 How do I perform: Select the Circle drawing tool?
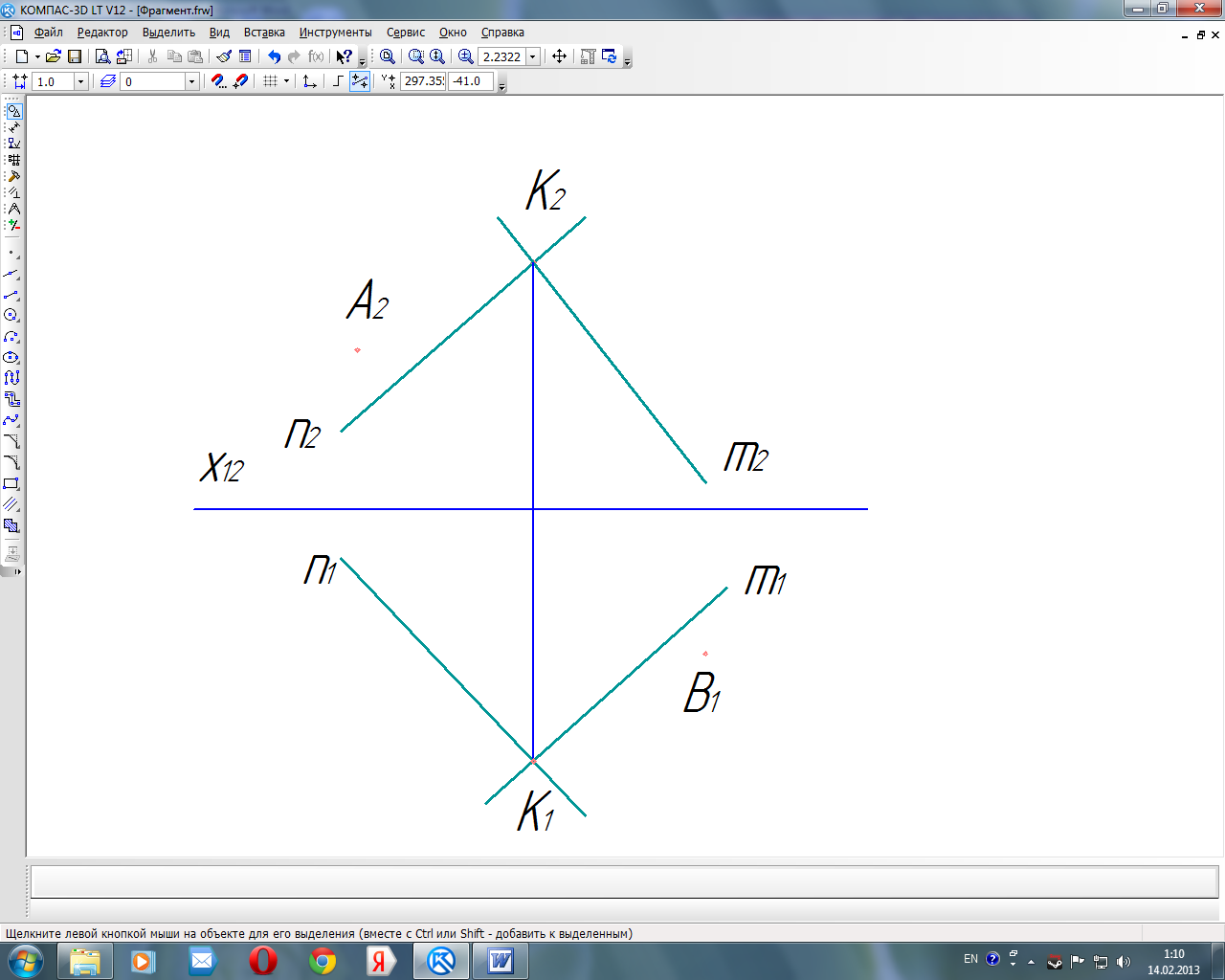11,315
